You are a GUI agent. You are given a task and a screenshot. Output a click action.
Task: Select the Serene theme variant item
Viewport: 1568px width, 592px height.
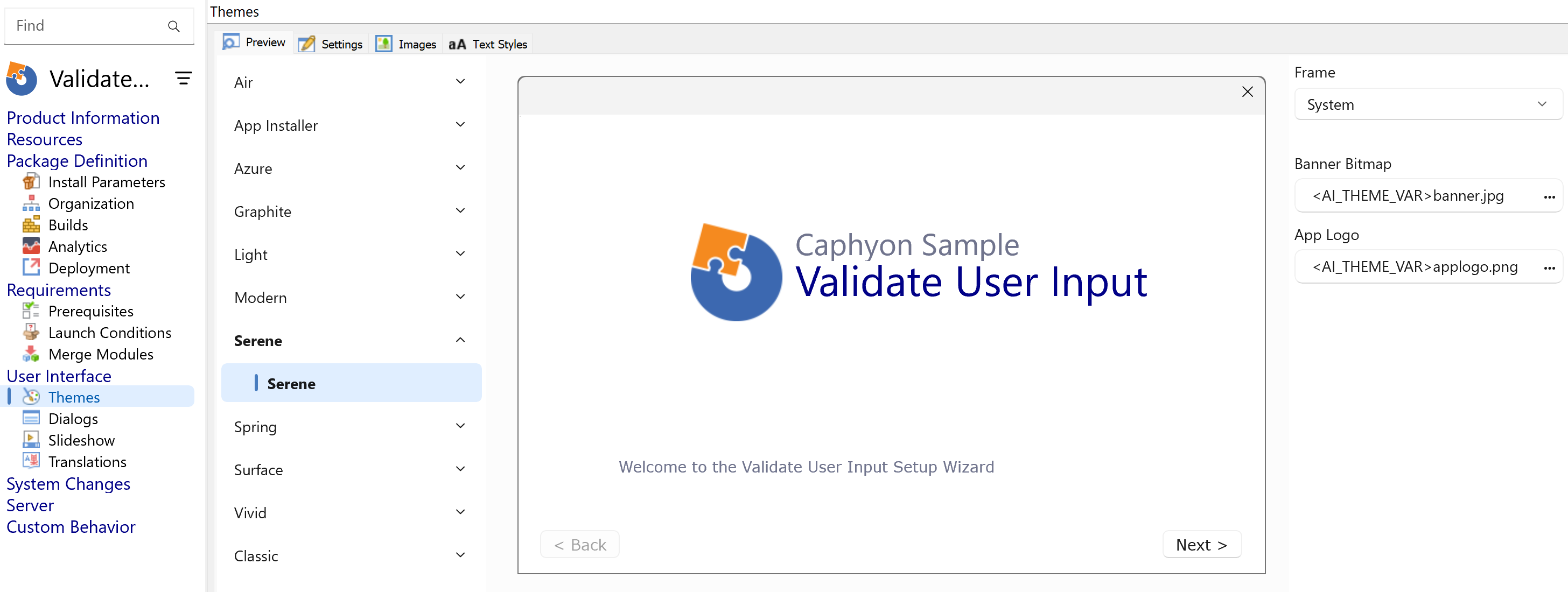[351, 383]
